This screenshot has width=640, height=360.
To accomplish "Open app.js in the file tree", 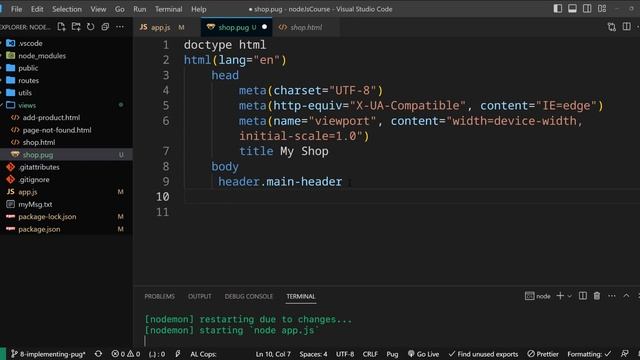I will tap(66, 192).
